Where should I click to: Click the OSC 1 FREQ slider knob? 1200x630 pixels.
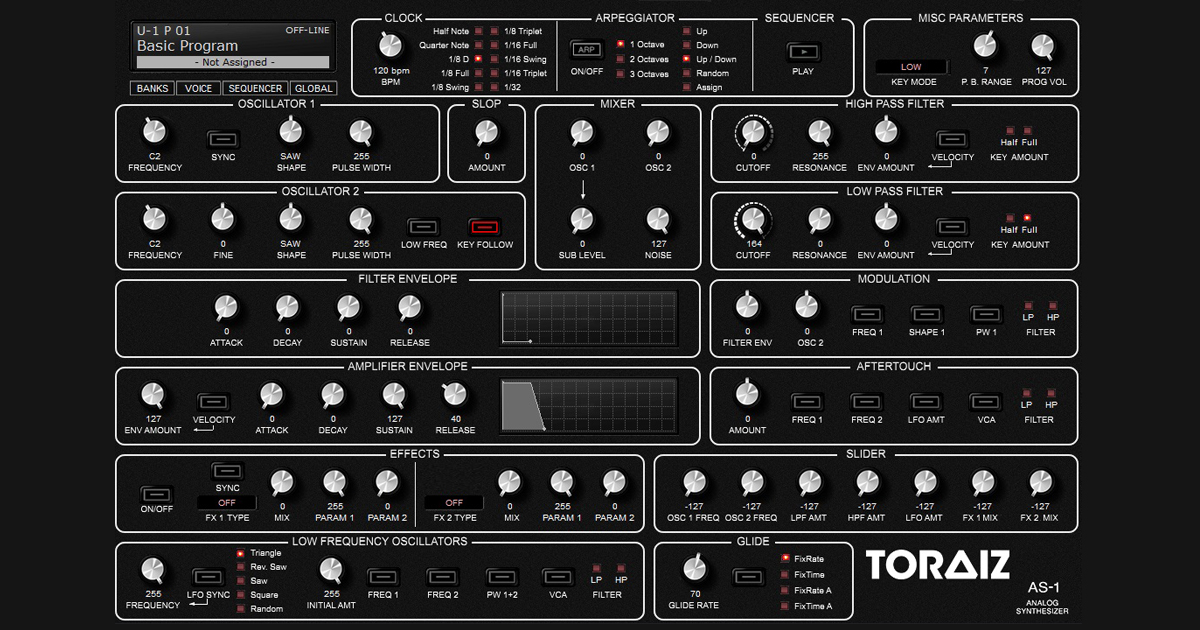point(694,482)
